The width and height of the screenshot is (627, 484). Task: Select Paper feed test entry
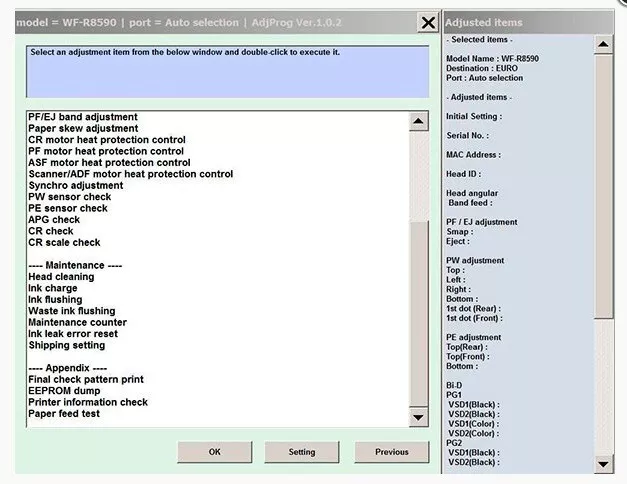(x=64, y=414)
